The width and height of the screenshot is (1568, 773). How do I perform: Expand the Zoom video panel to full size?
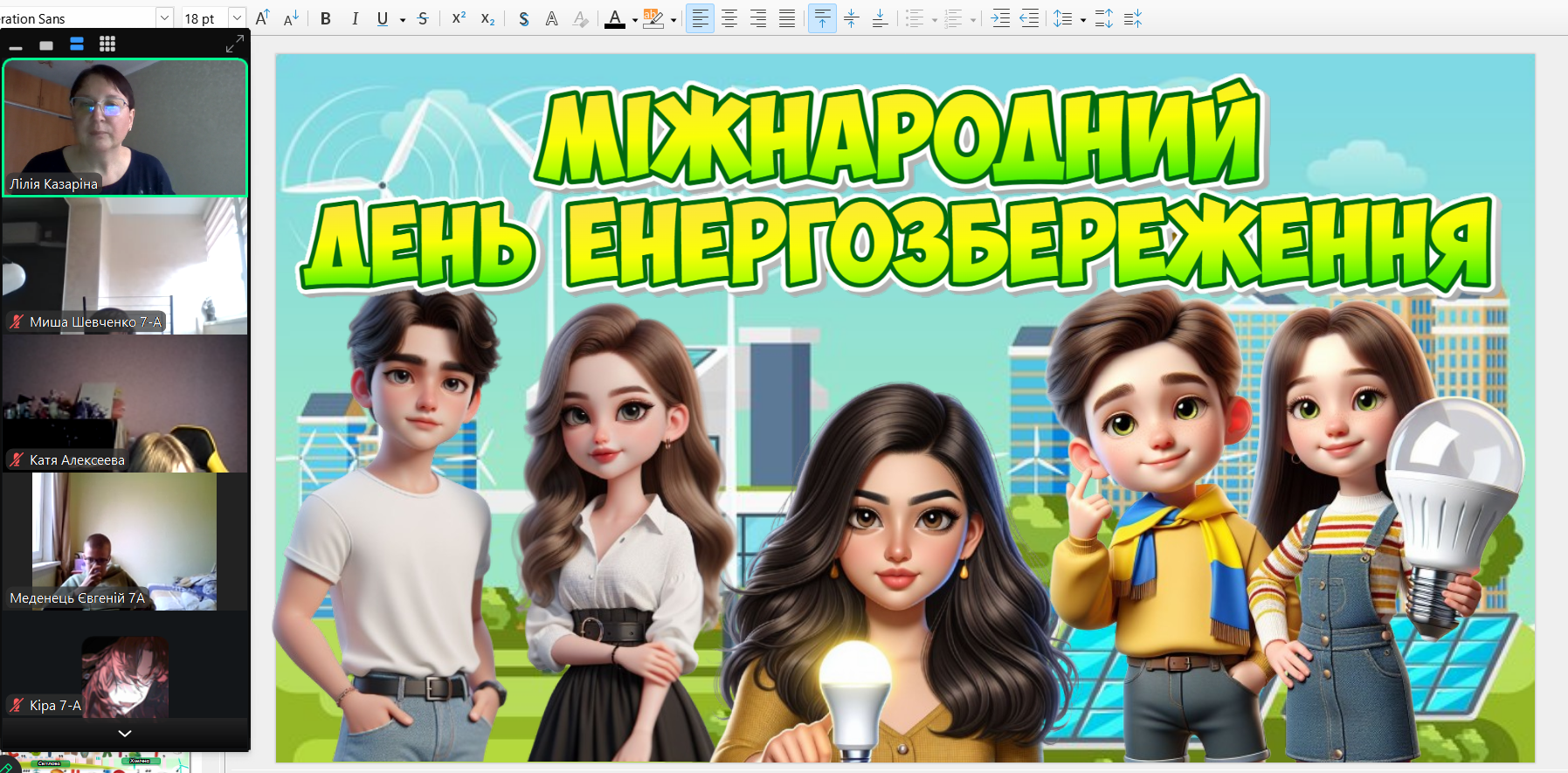(234, 44)
